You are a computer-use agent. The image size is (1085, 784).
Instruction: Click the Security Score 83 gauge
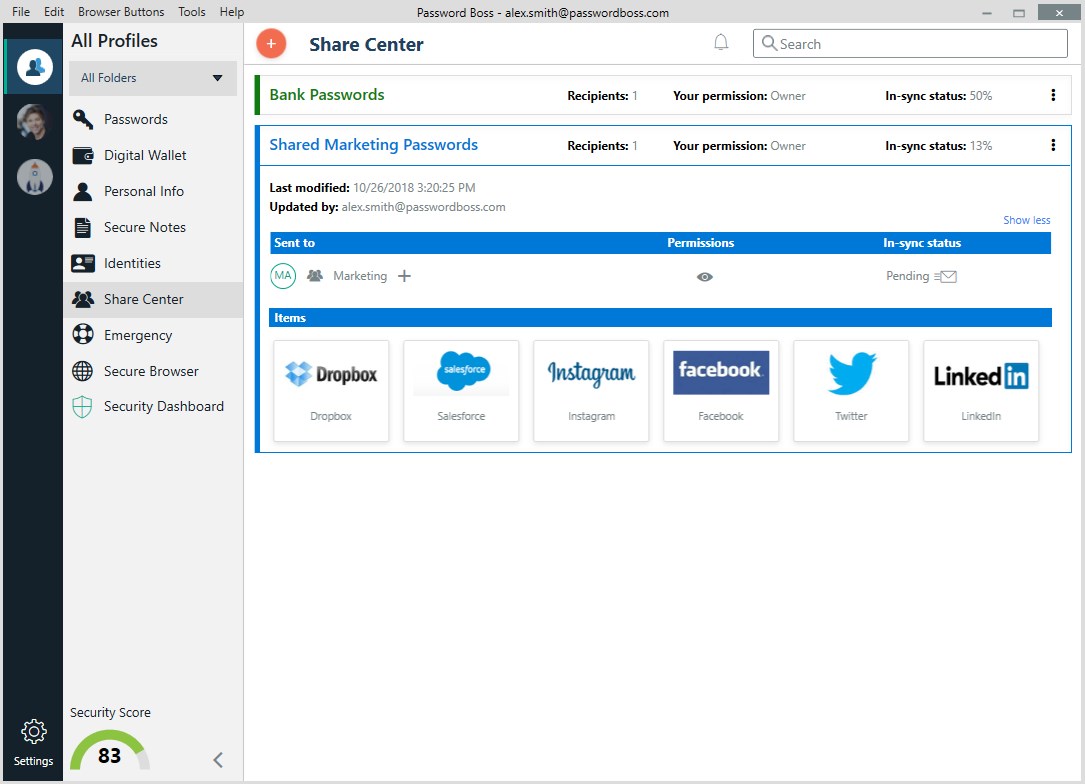tap(109, 751)
